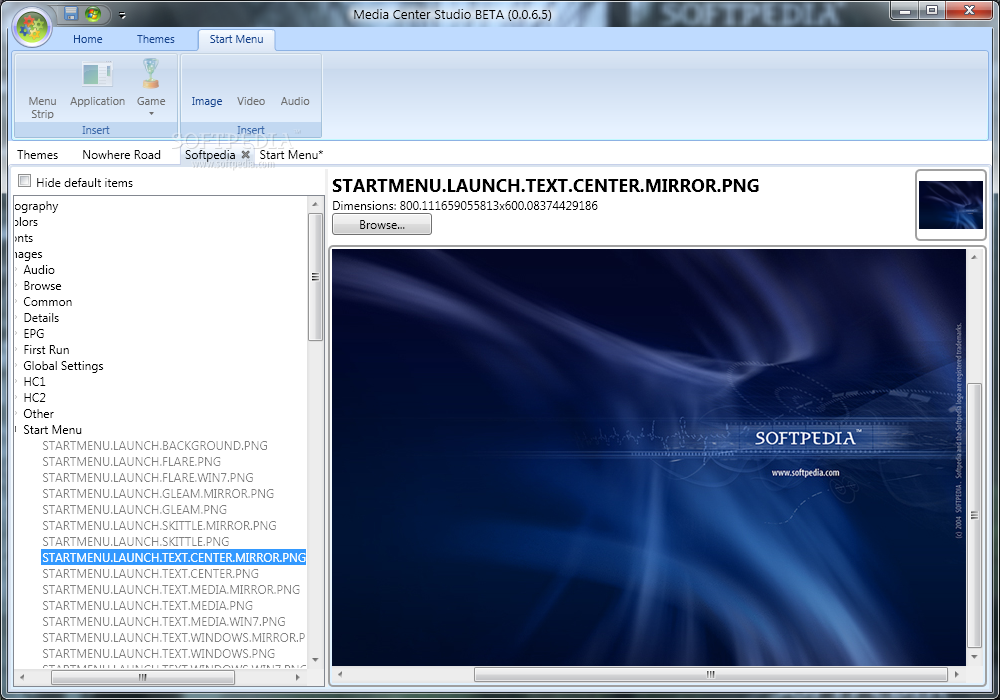
Task: Select STARTMENU.LAUNCH.TEXT.CENTER.MIRROR.PNG in tree
Action: pos(173,557)
